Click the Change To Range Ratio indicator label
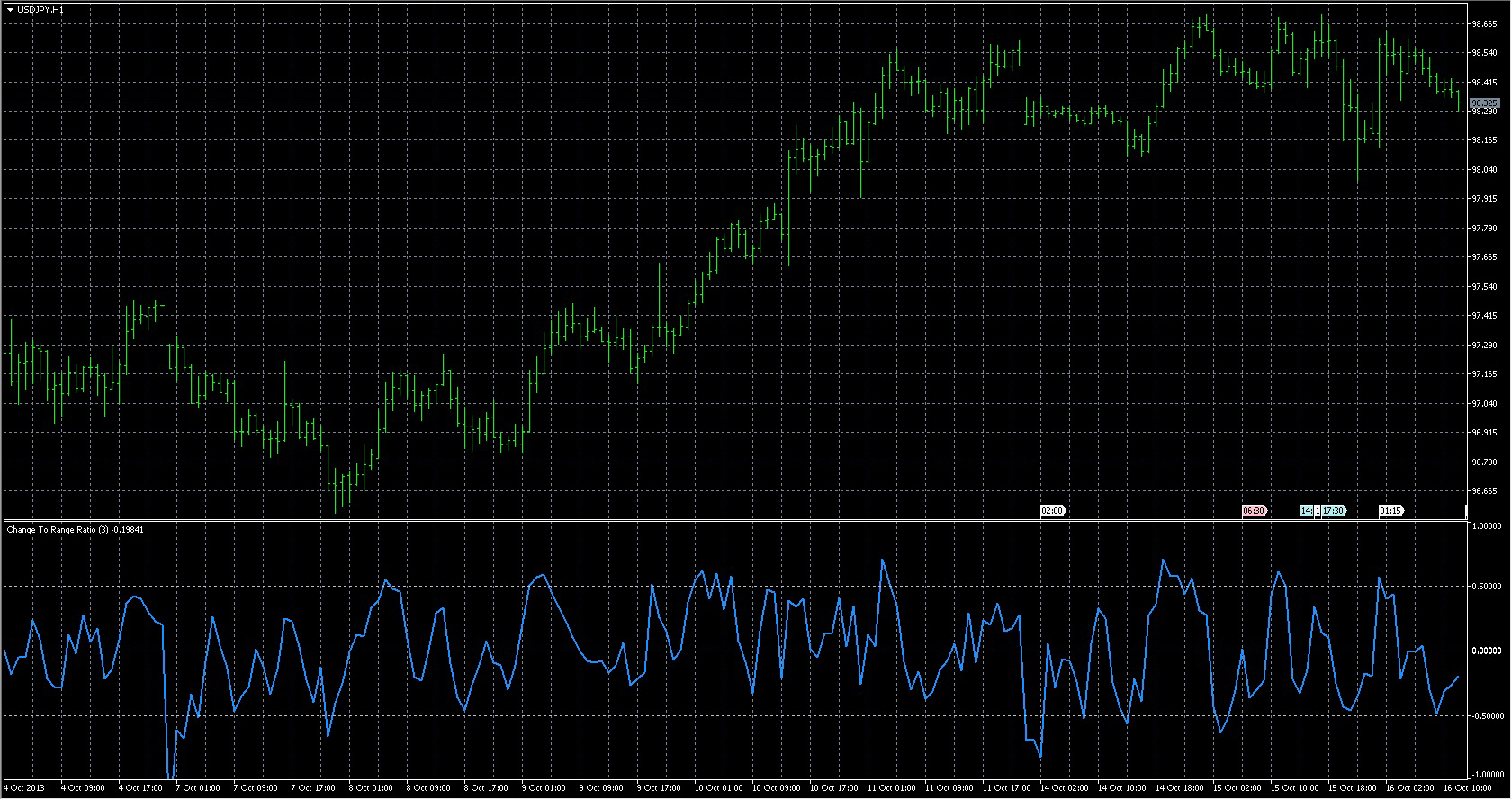Image resolution: width=1512 pixels, height=799 pixels. tap(75, 530)
